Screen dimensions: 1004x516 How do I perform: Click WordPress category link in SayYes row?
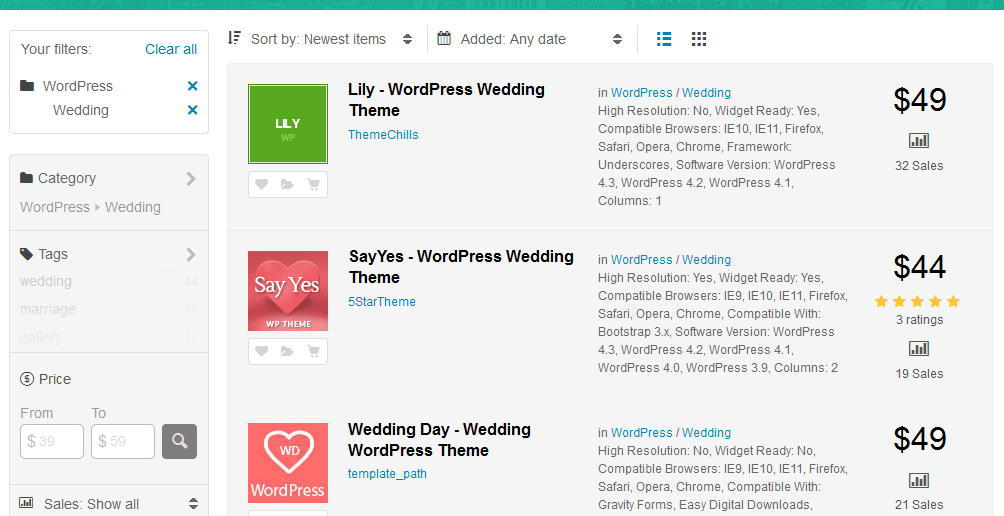pyautogui.click(x=642, y=260)
